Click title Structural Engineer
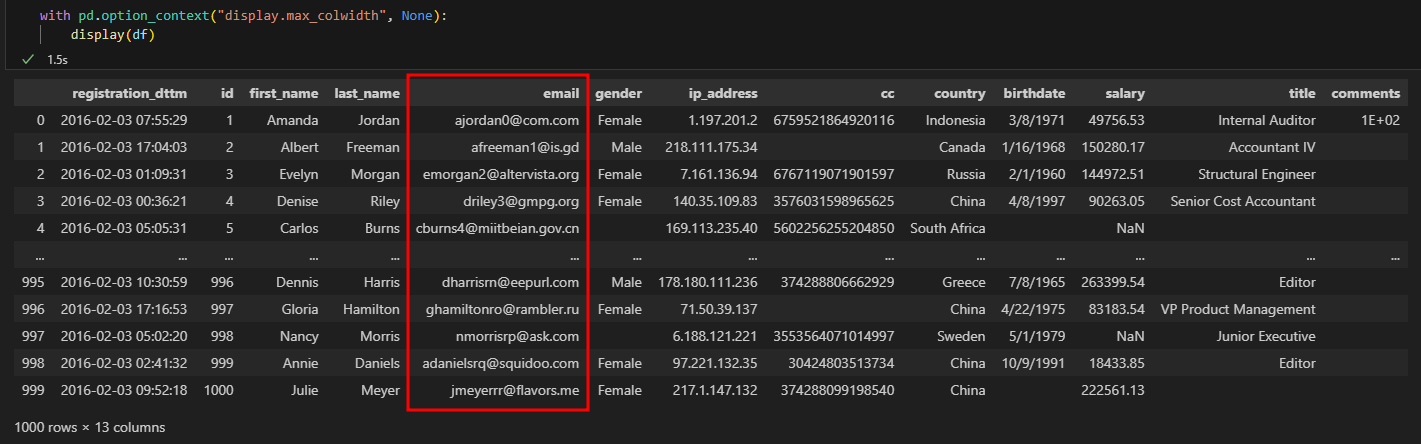This screenshot has width=1421, height=444. (x=1257, y=174)
